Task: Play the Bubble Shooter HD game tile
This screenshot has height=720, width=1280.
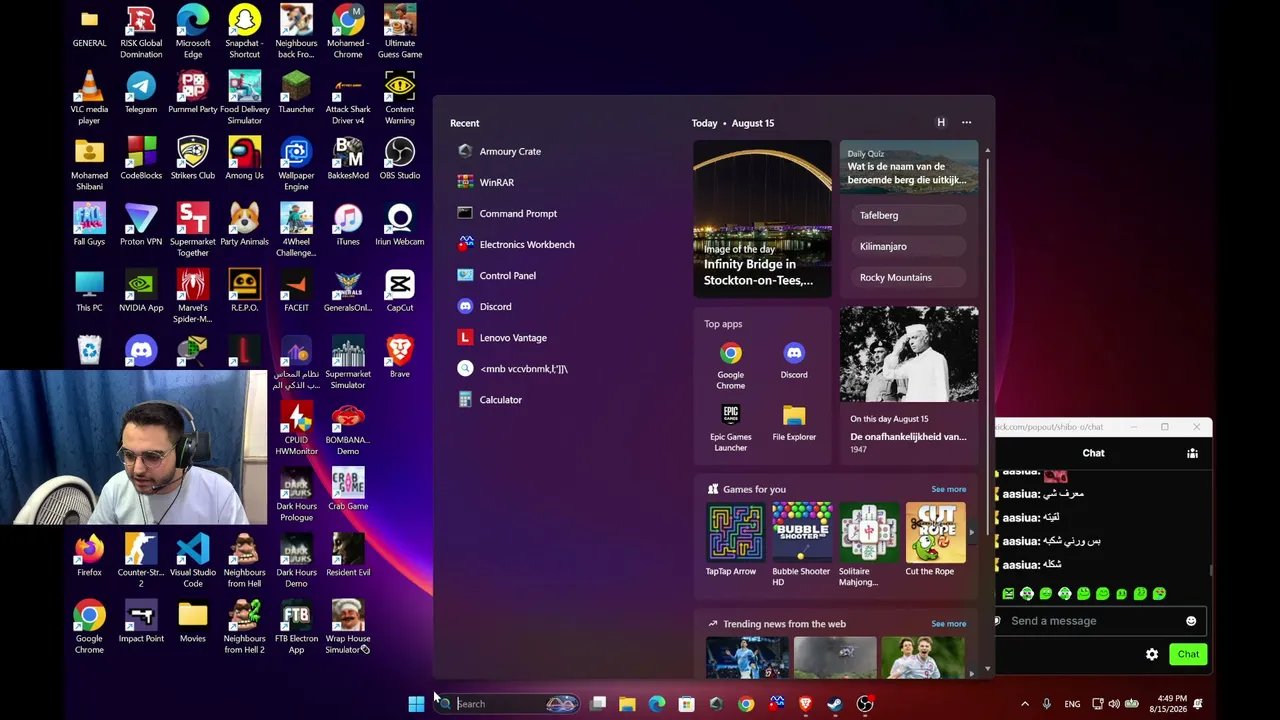Action: click(801, 545)
